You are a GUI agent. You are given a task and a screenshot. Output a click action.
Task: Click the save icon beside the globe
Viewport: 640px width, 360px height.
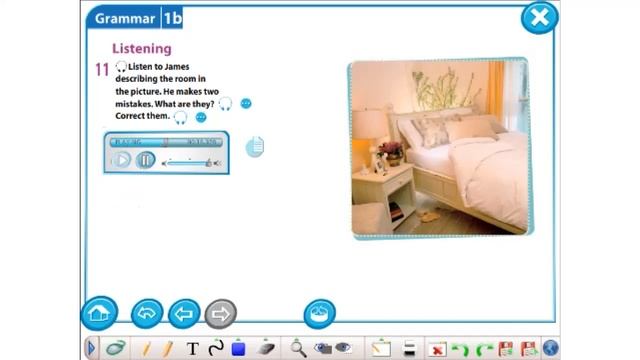click(529, 349)
